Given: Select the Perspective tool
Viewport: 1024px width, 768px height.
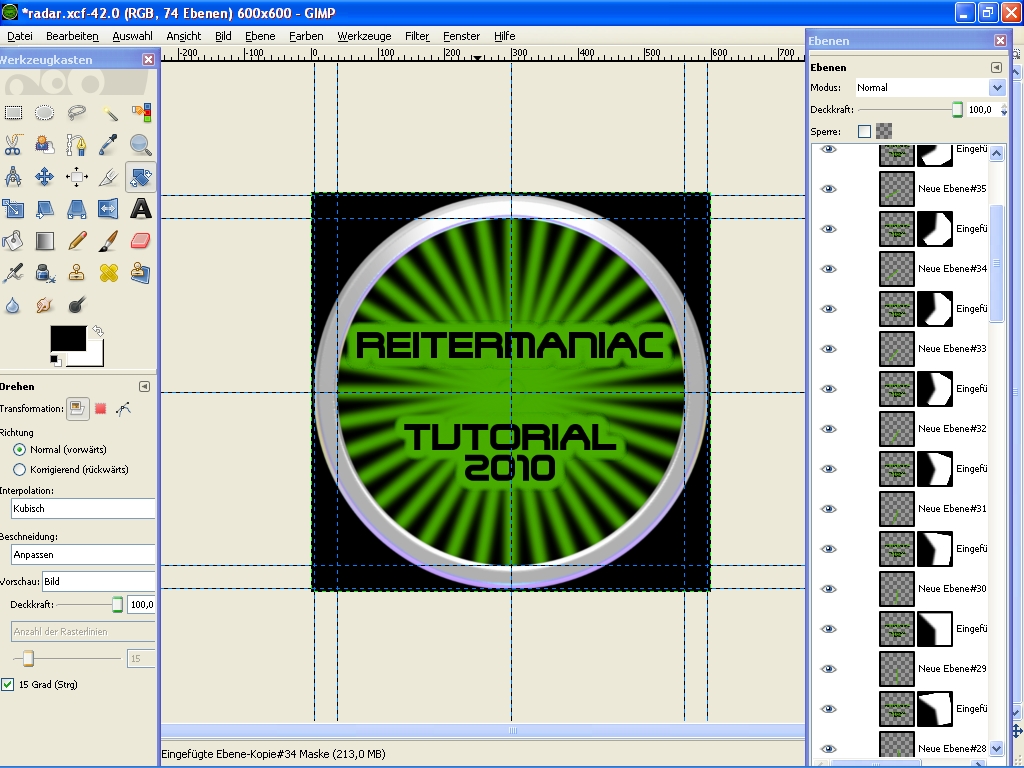Looking at the screenshot, I should 76,208.
